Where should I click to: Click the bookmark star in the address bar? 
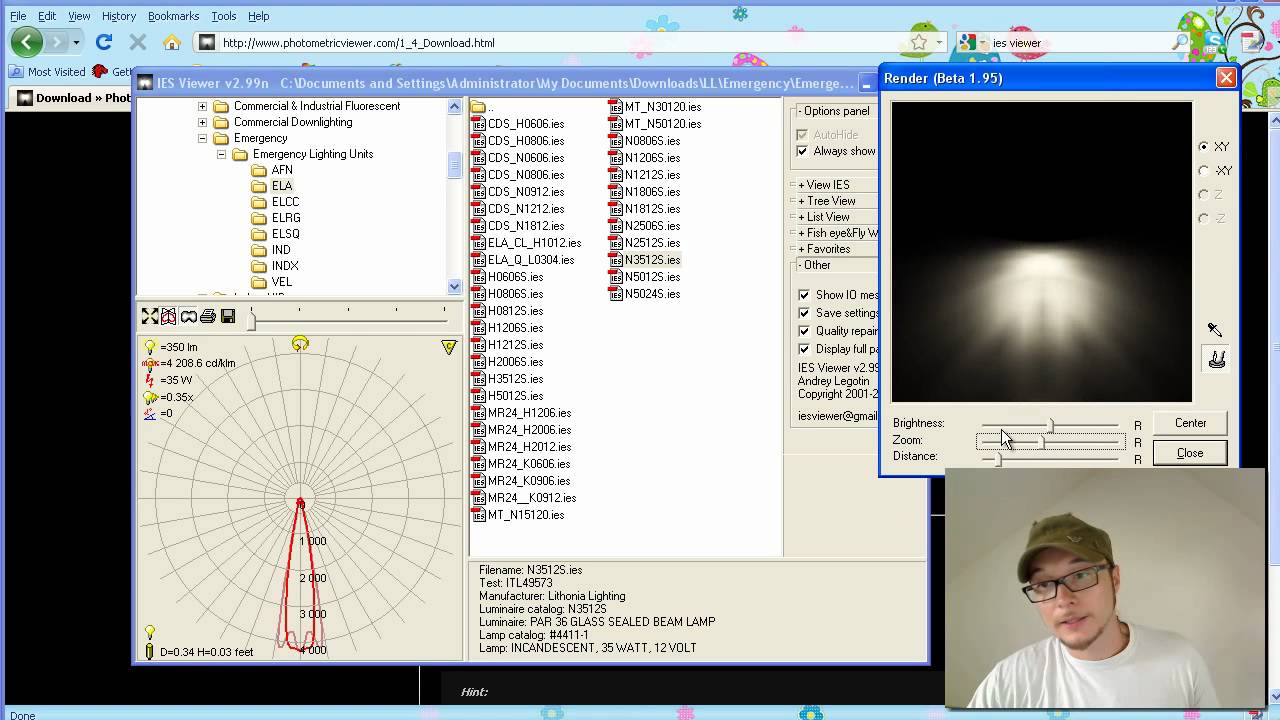pos(919,42)
